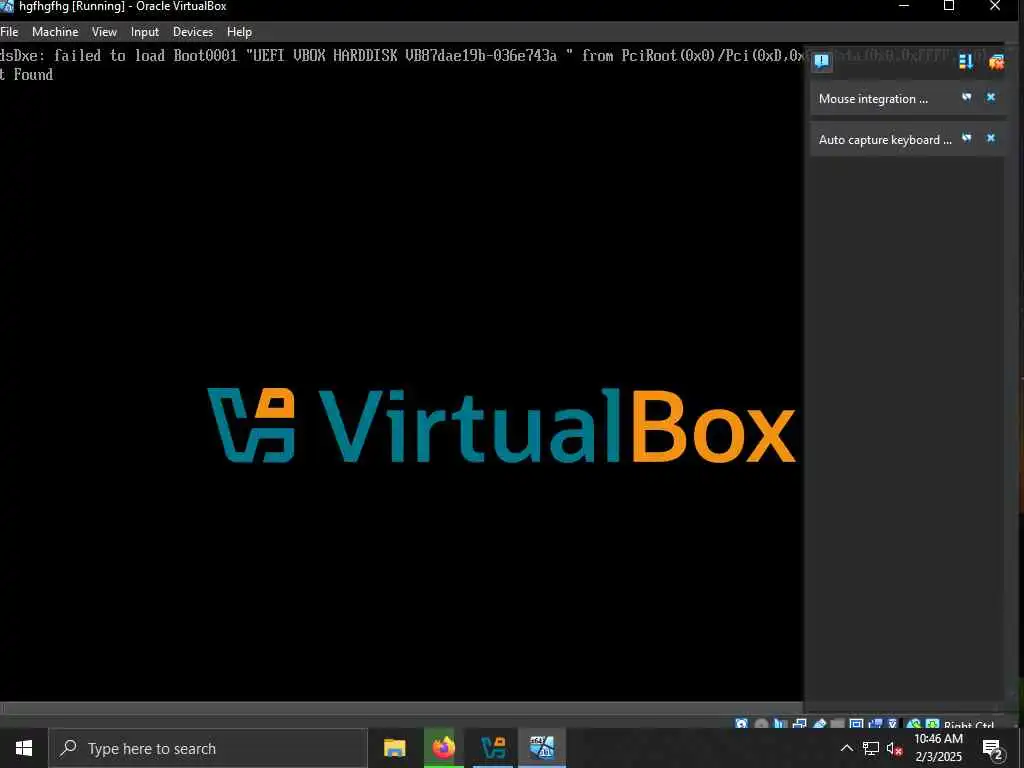
Task: Click the VirtualBox logo in the VM screen
Action: [502, 425]
